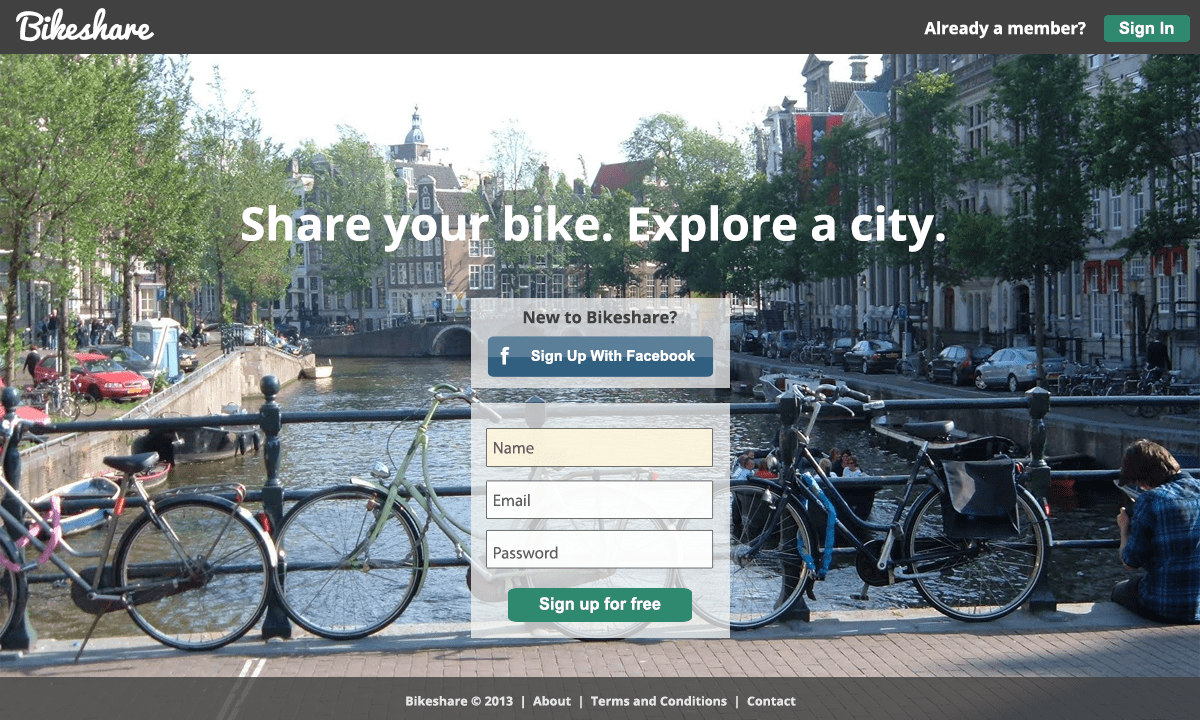Screen dimensions: 1200x720
Task: Open the Terms and Conditions footer link
Action: (x=658, y=701)
